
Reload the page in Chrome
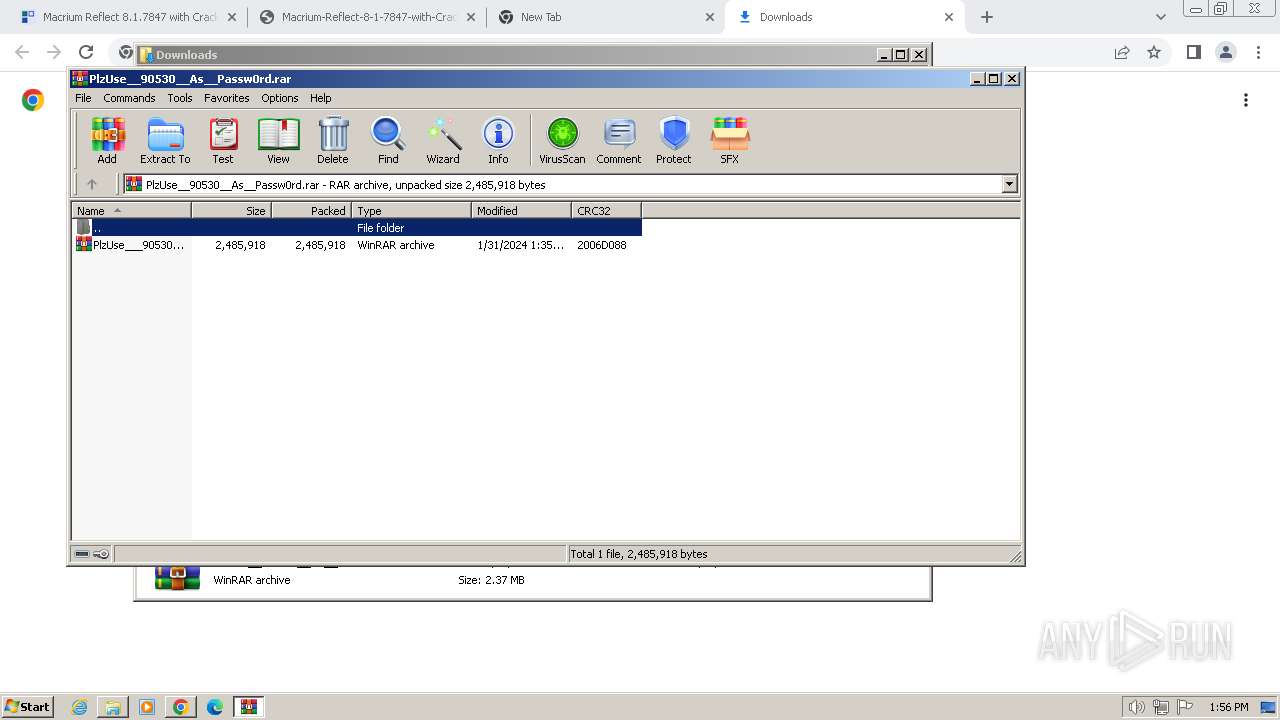pos(86,52)
